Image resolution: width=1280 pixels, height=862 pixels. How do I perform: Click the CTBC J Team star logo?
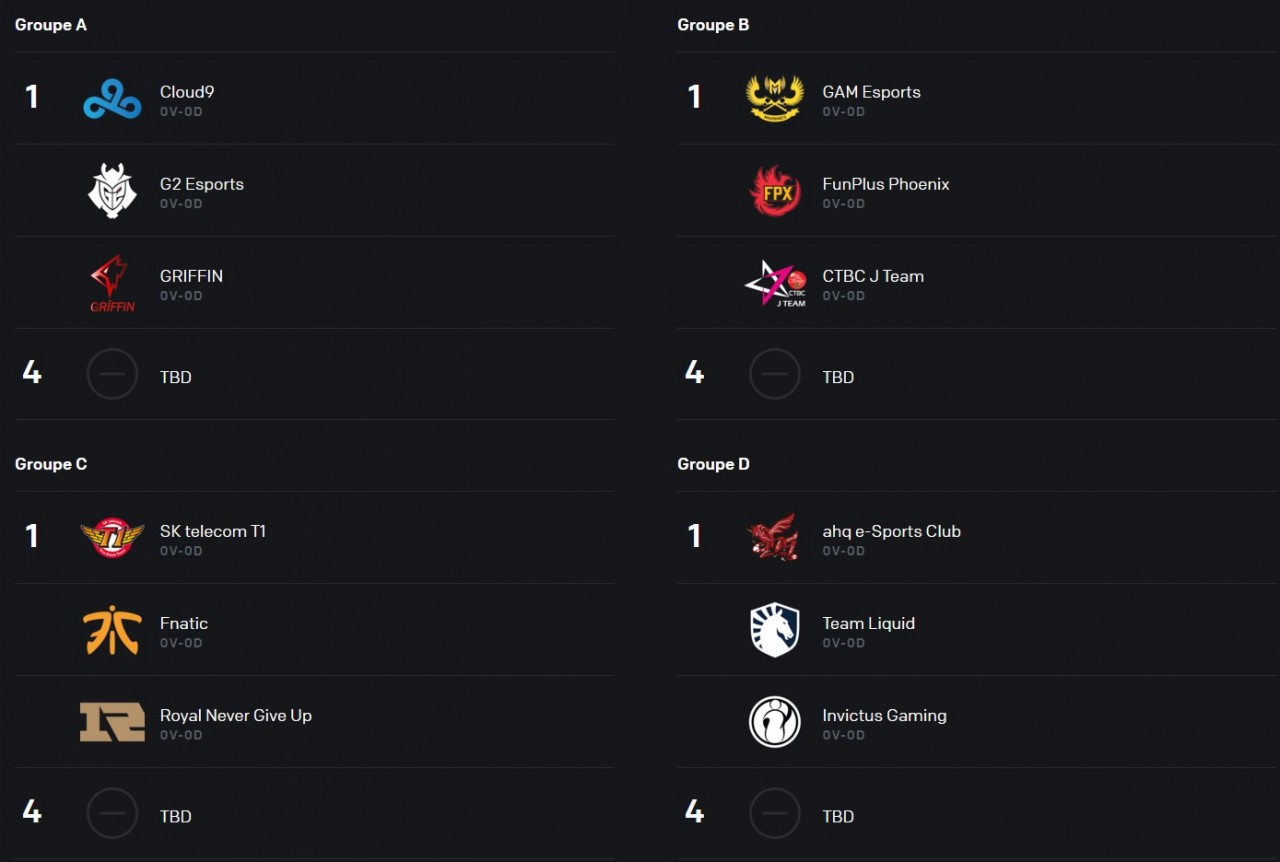[775, 283]
